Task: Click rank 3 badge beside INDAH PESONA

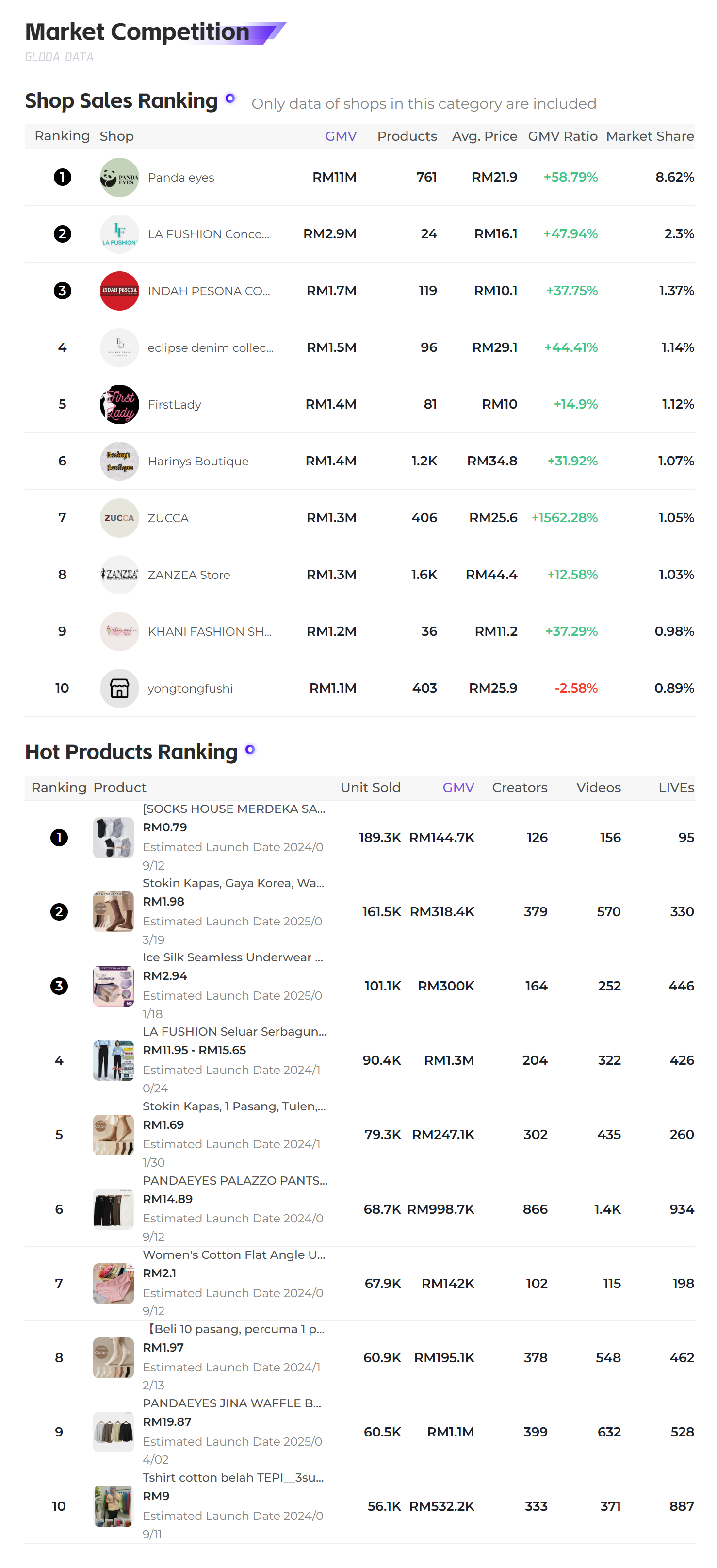Action: [x=62, y=291]
